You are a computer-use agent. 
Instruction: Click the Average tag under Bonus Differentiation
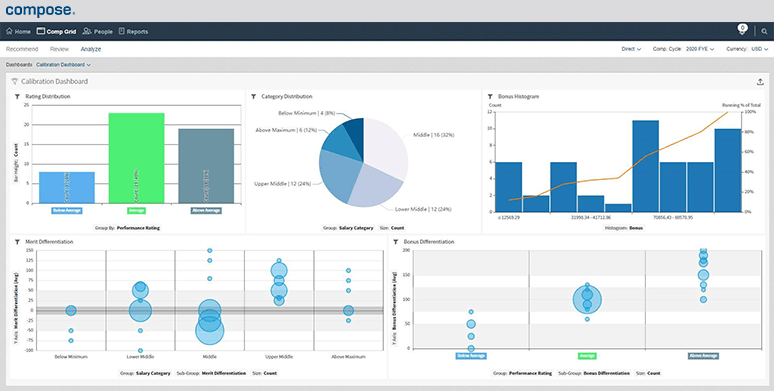pyautogui.click(x=587, y=356)
